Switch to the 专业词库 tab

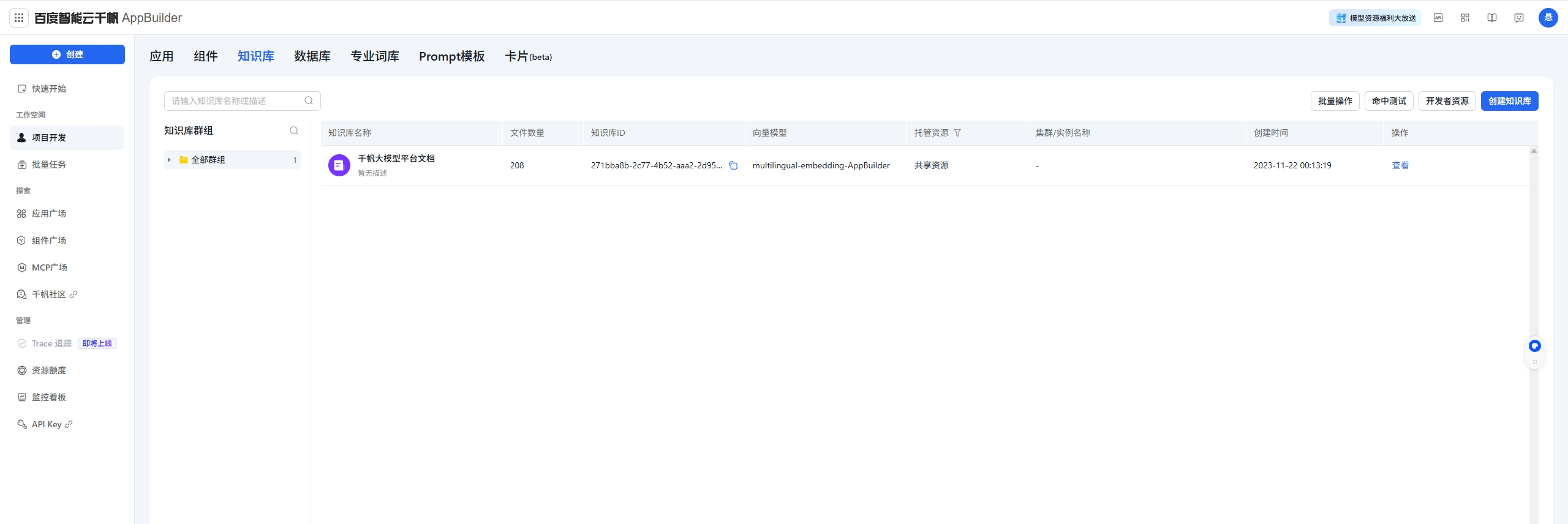375,56
